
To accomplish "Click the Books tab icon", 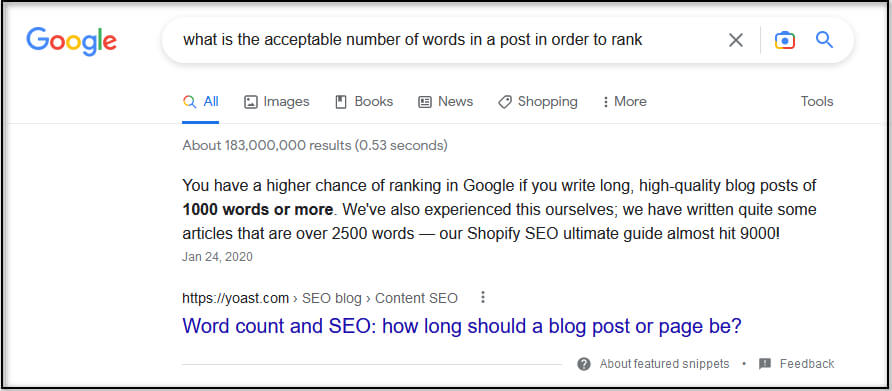I will pos(341,102).
